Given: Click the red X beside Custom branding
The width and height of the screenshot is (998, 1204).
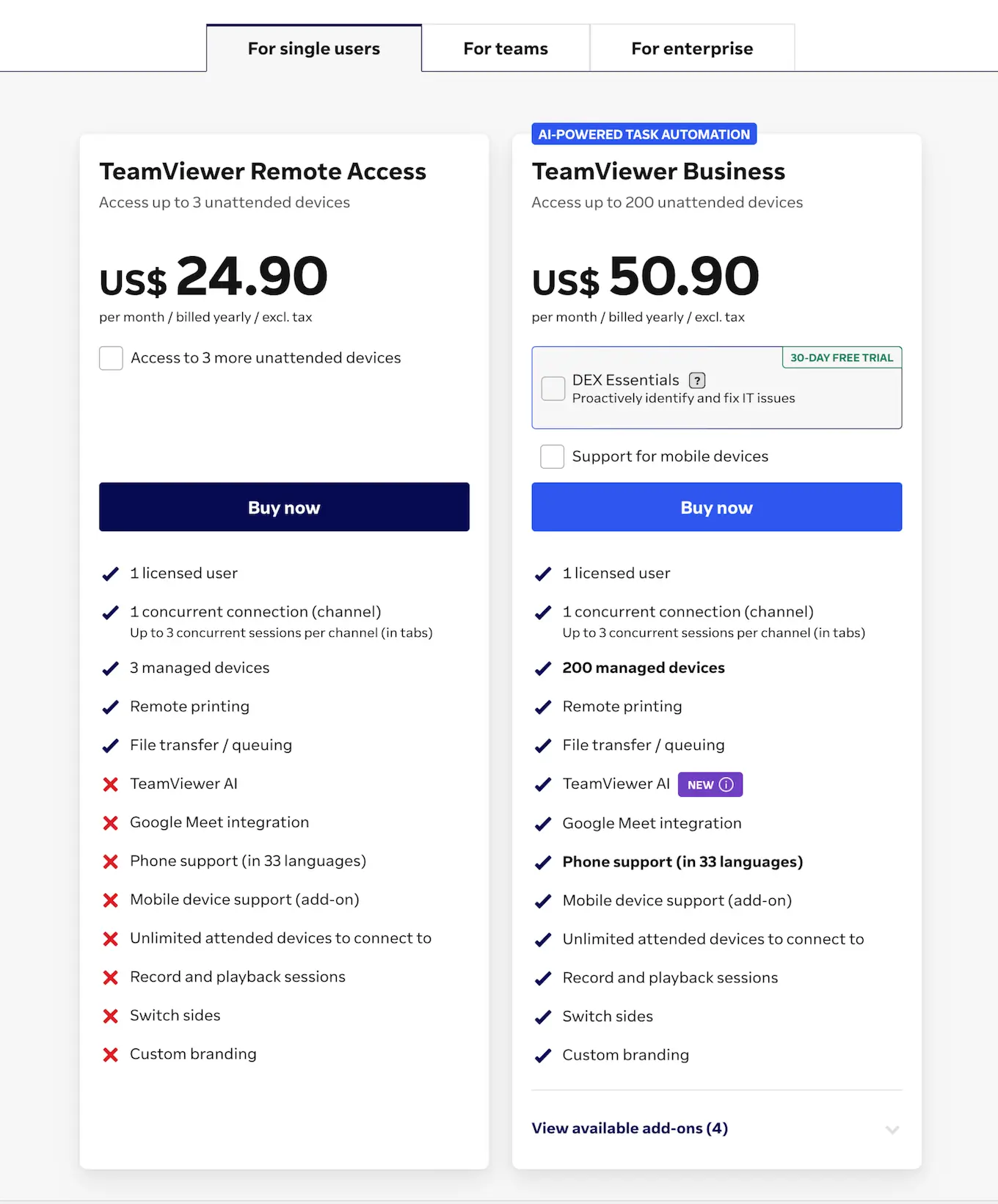Looking at the screenshot, I should click(111, 1054).
